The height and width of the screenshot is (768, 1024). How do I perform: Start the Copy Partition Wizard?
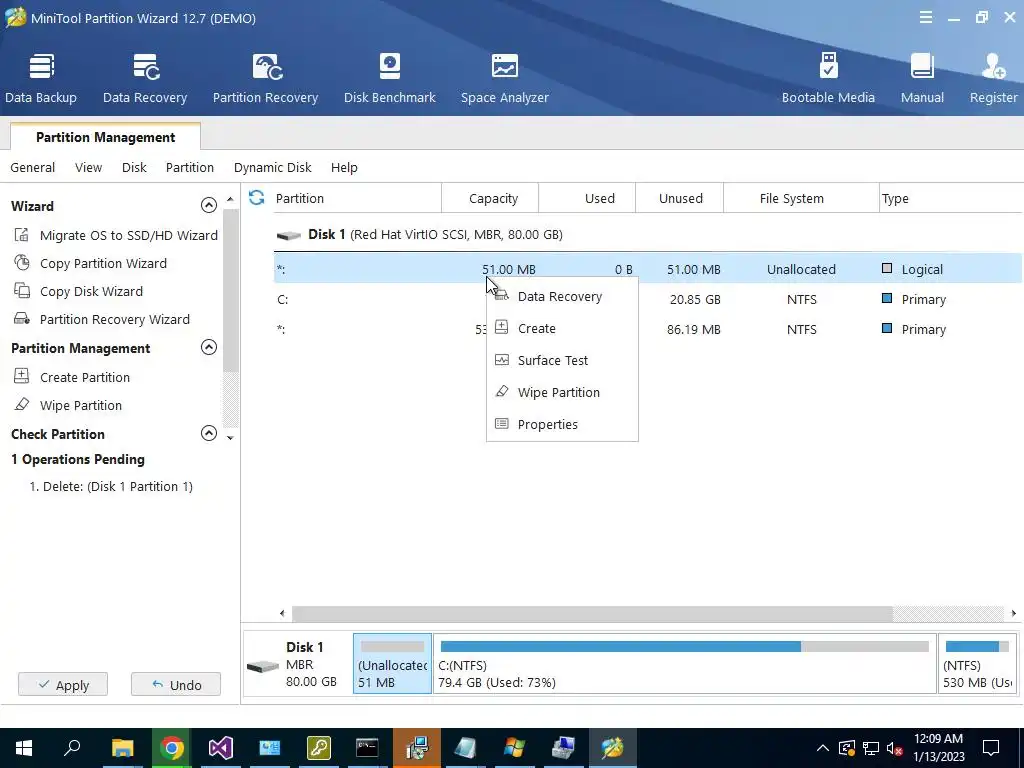[91, 263]
